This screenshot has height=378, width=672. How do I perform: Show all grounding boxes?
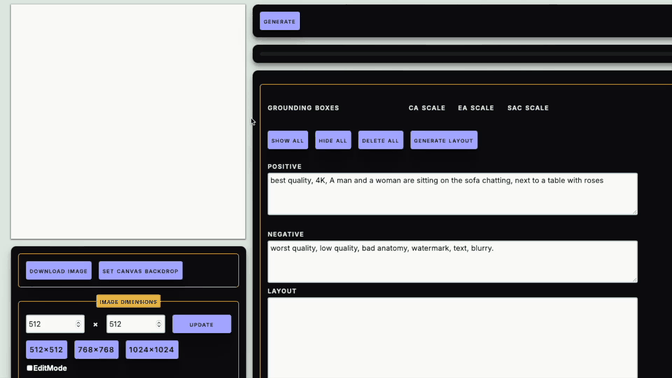(288, 140)
